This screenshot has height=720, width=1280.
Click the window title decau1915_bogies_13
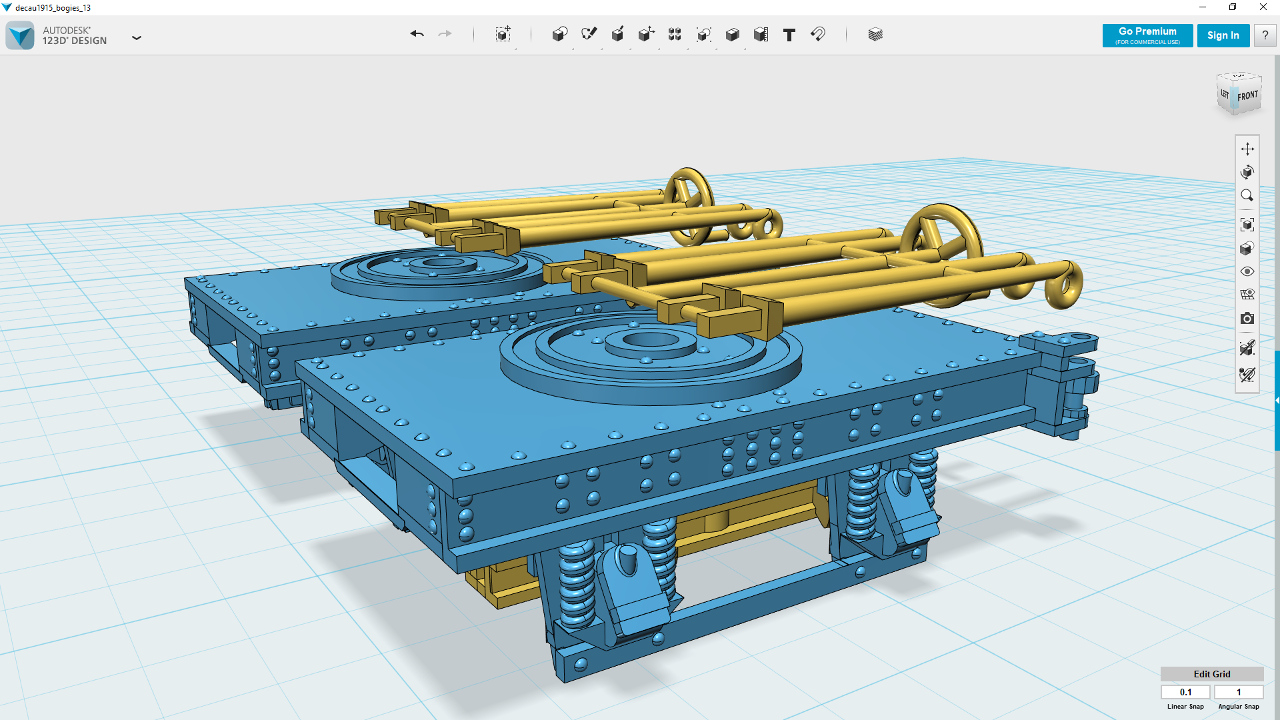(x=53, y=7)
